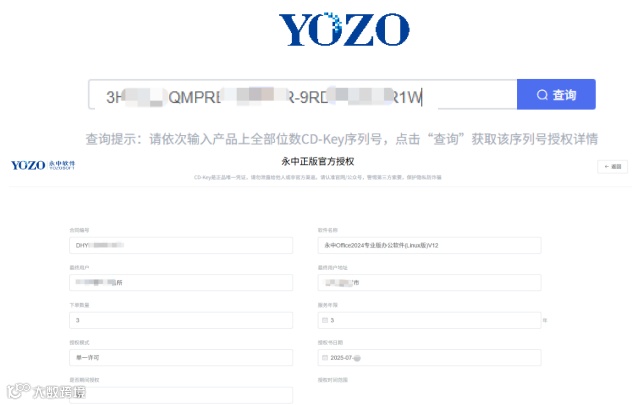Viewport: 643px width, 405px height.
Task: Click the 永中正版官方授权 page title
Action: [x=318, y=162]
